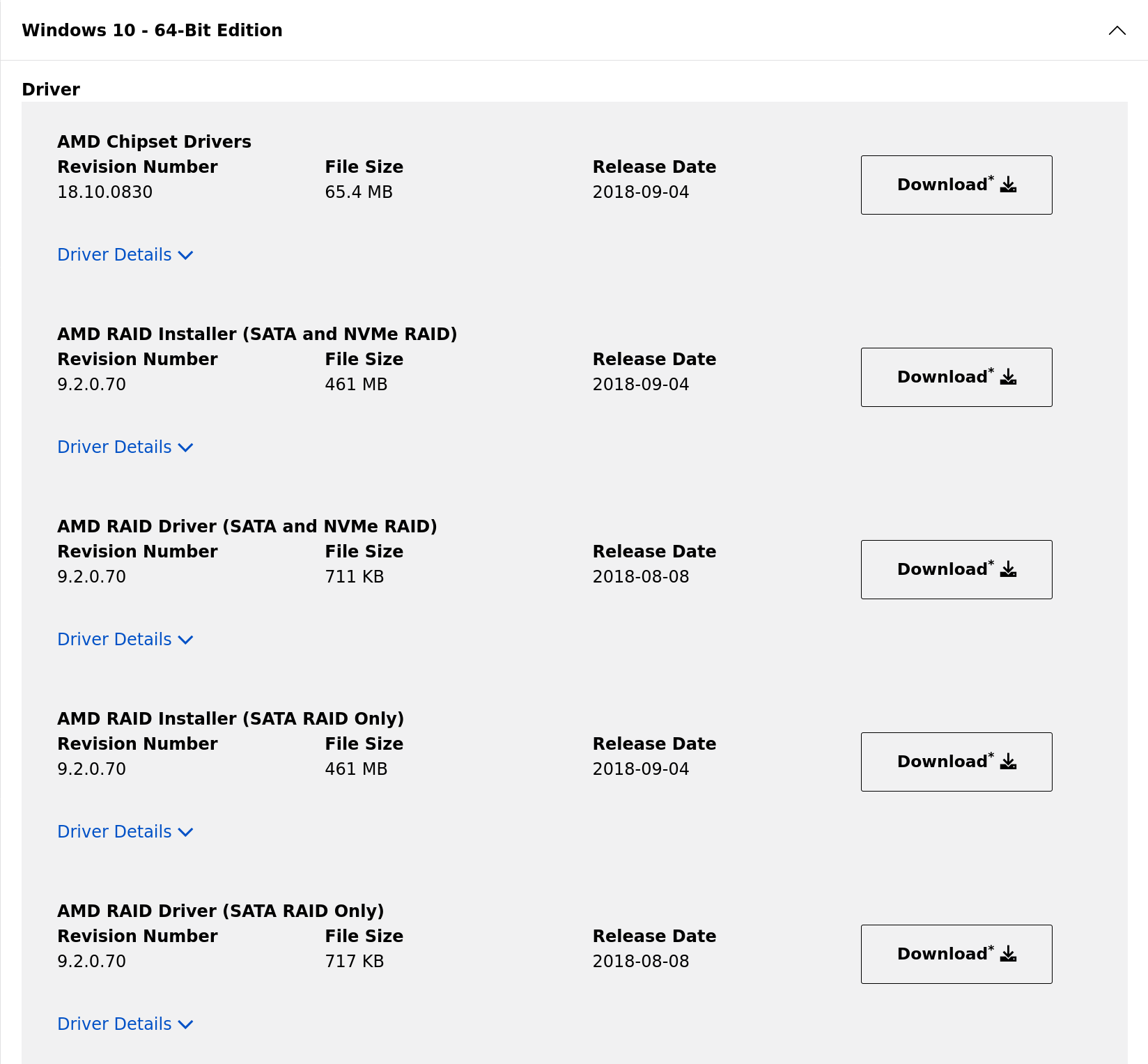This screenshot has width=1148, height=1064.
Task: Show Driver Details for RAID Driver SATA Only
Action: point(114,1024)
